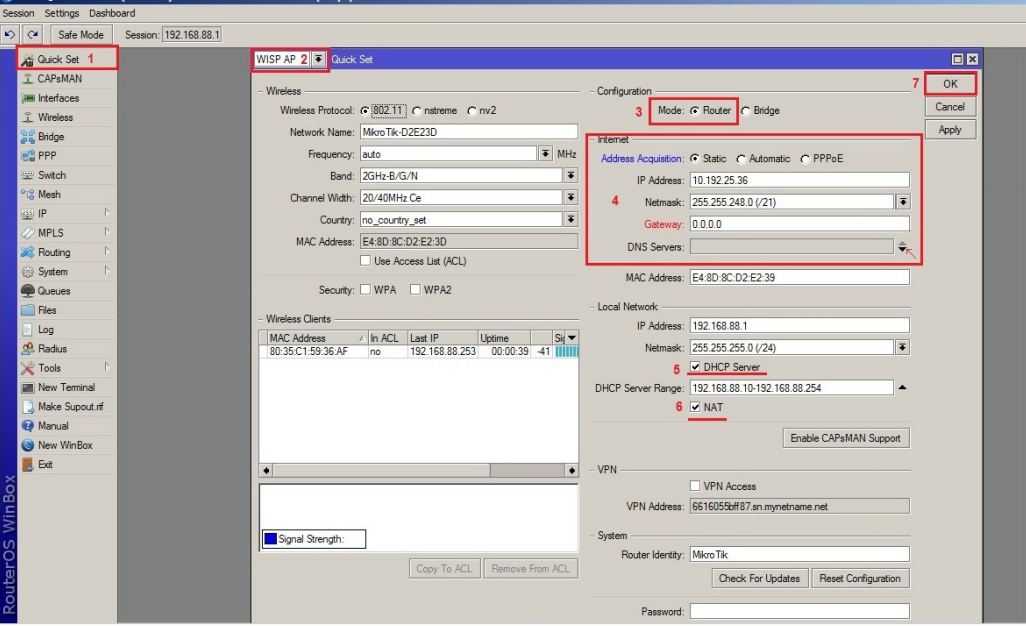Open Local Network Netmask dropdown

click(902, 347)
